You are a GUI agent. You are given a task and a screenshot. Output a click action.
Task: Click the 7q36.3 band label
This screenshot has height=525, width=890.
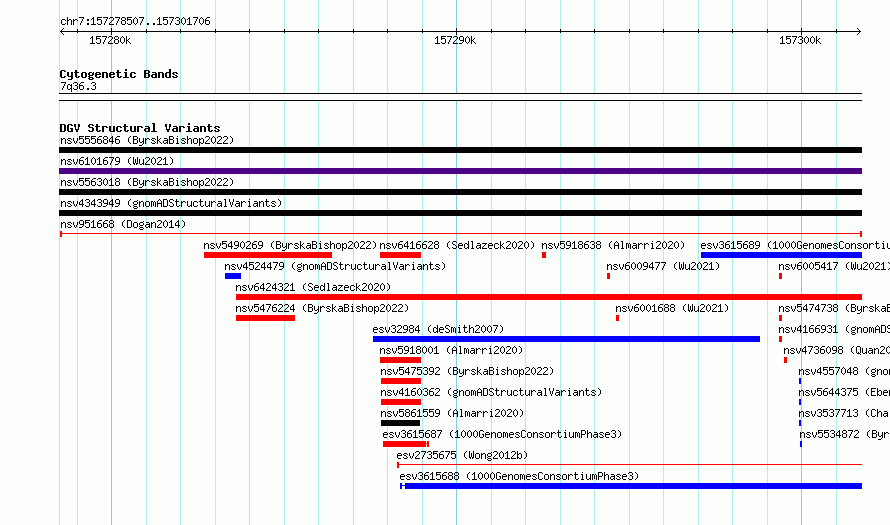78,86
